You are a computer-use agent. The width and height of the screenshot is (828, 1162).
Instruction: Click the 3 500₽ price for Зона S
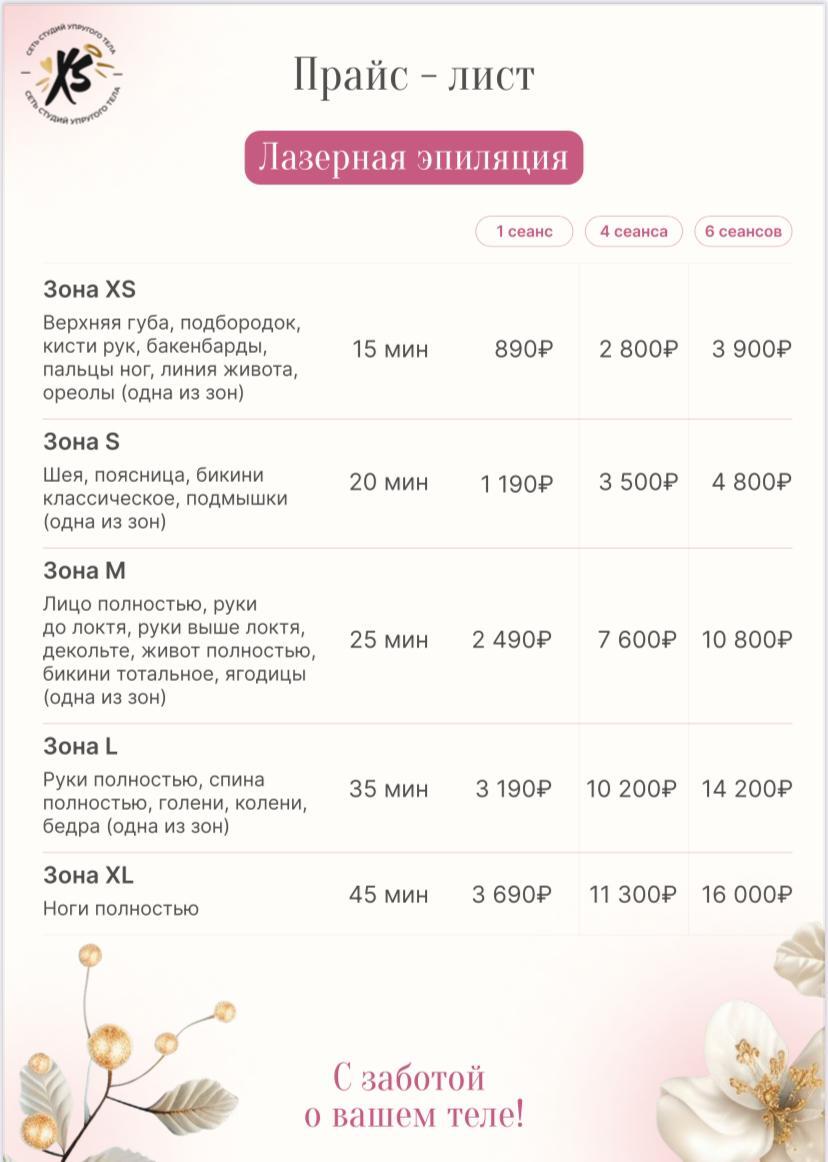(x=638, y=482)
